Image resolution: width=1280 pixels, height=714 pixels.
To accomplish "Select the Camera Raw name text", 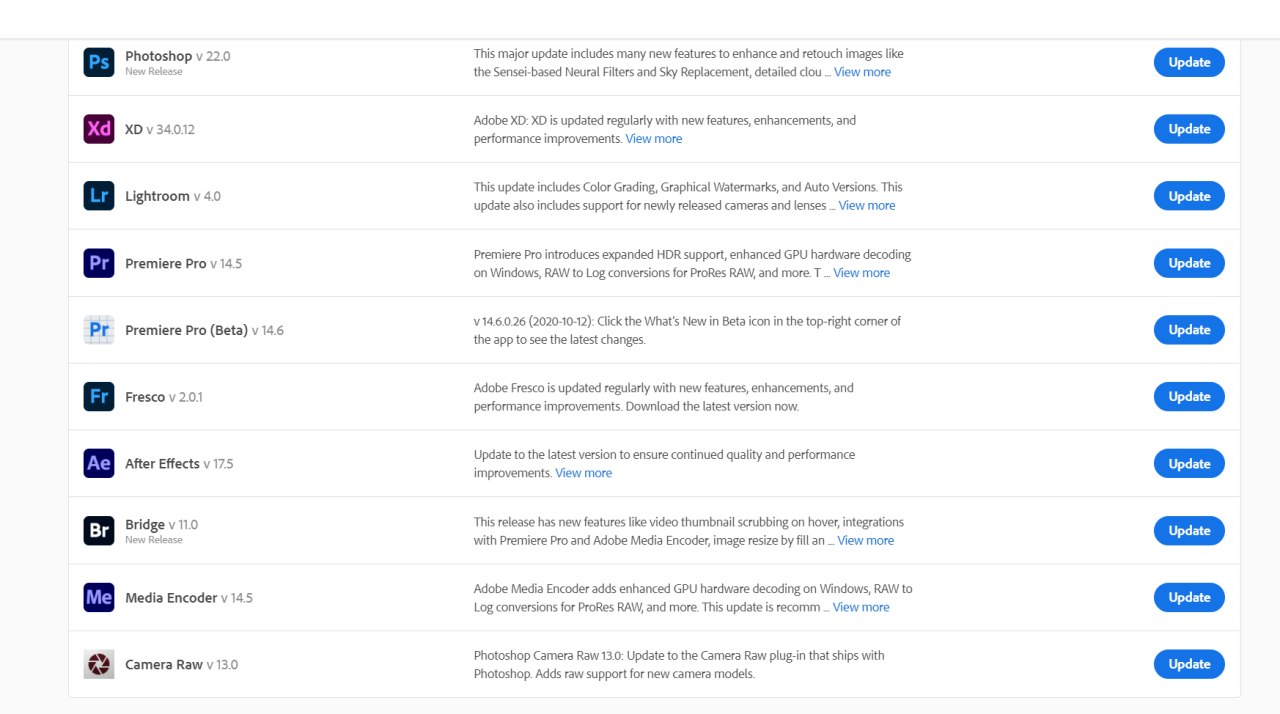I will pos(164,665).
